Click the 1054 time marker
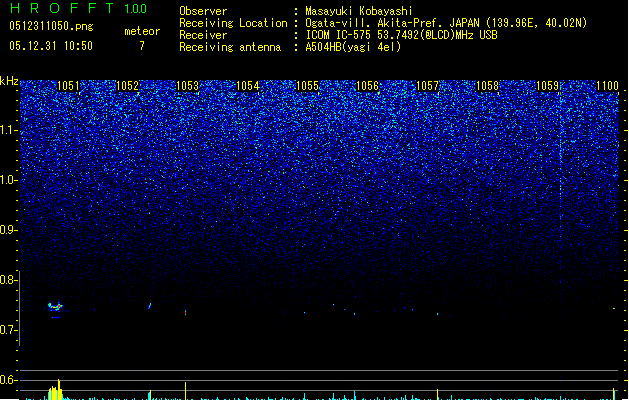 click(x=248, y=85)
